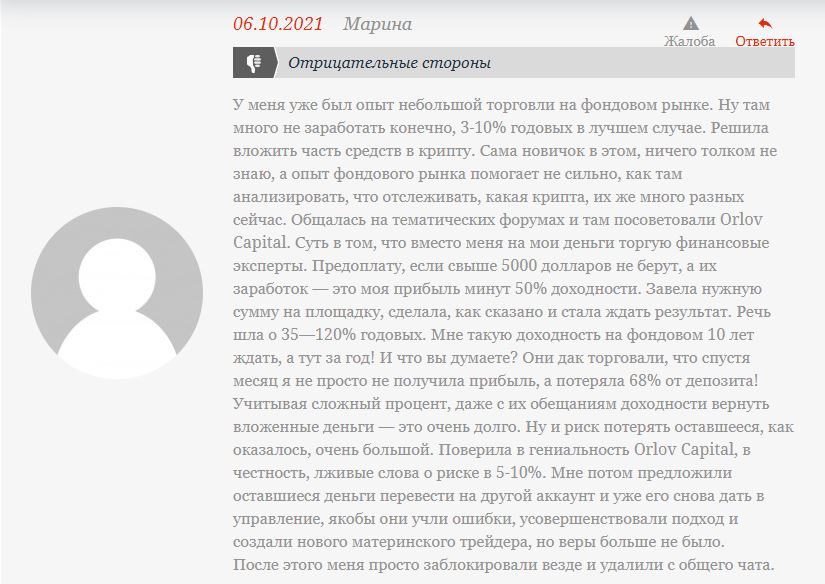Click the thumbs-down icon in the header bar
This screenshot has height=584, width=825.
click(255, 63)
